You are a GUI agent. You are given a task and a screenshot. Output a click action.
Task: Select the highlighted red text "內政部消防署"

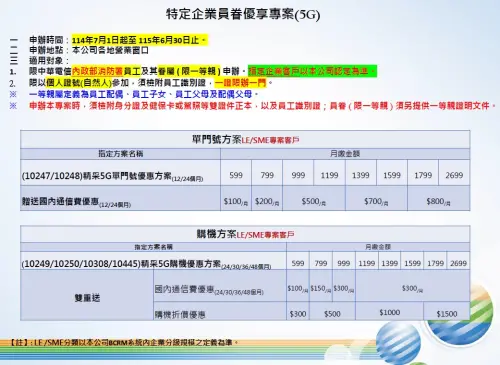[98, 71]
